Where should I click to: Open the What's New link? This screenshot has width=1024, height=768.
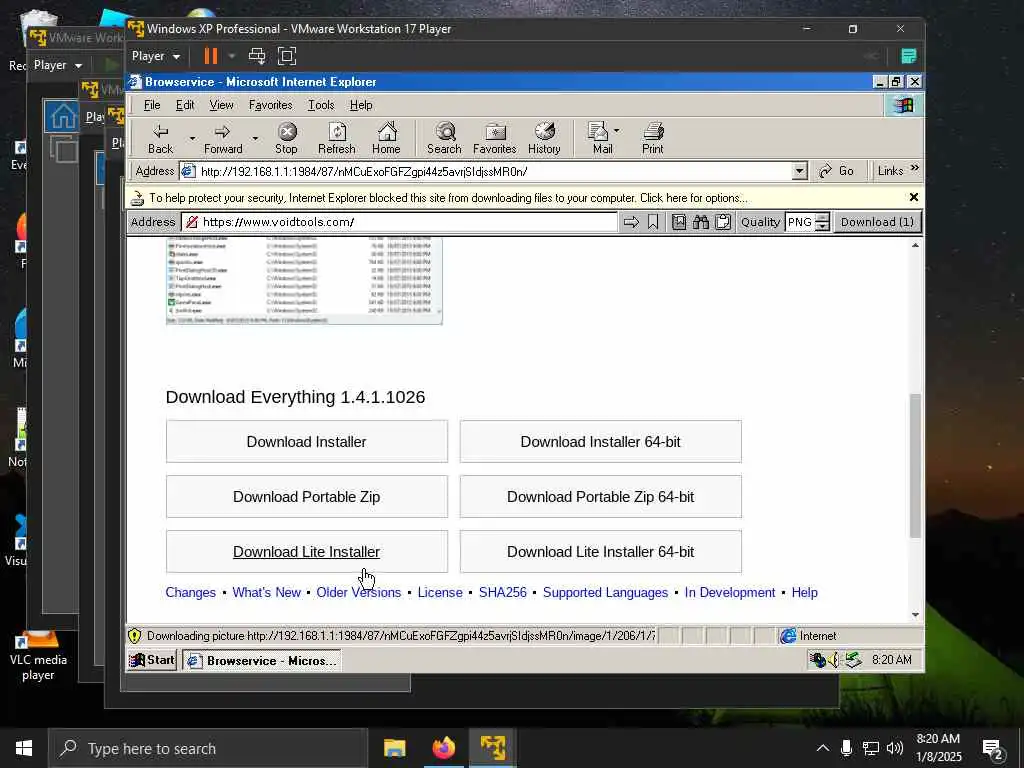point(266,592)
